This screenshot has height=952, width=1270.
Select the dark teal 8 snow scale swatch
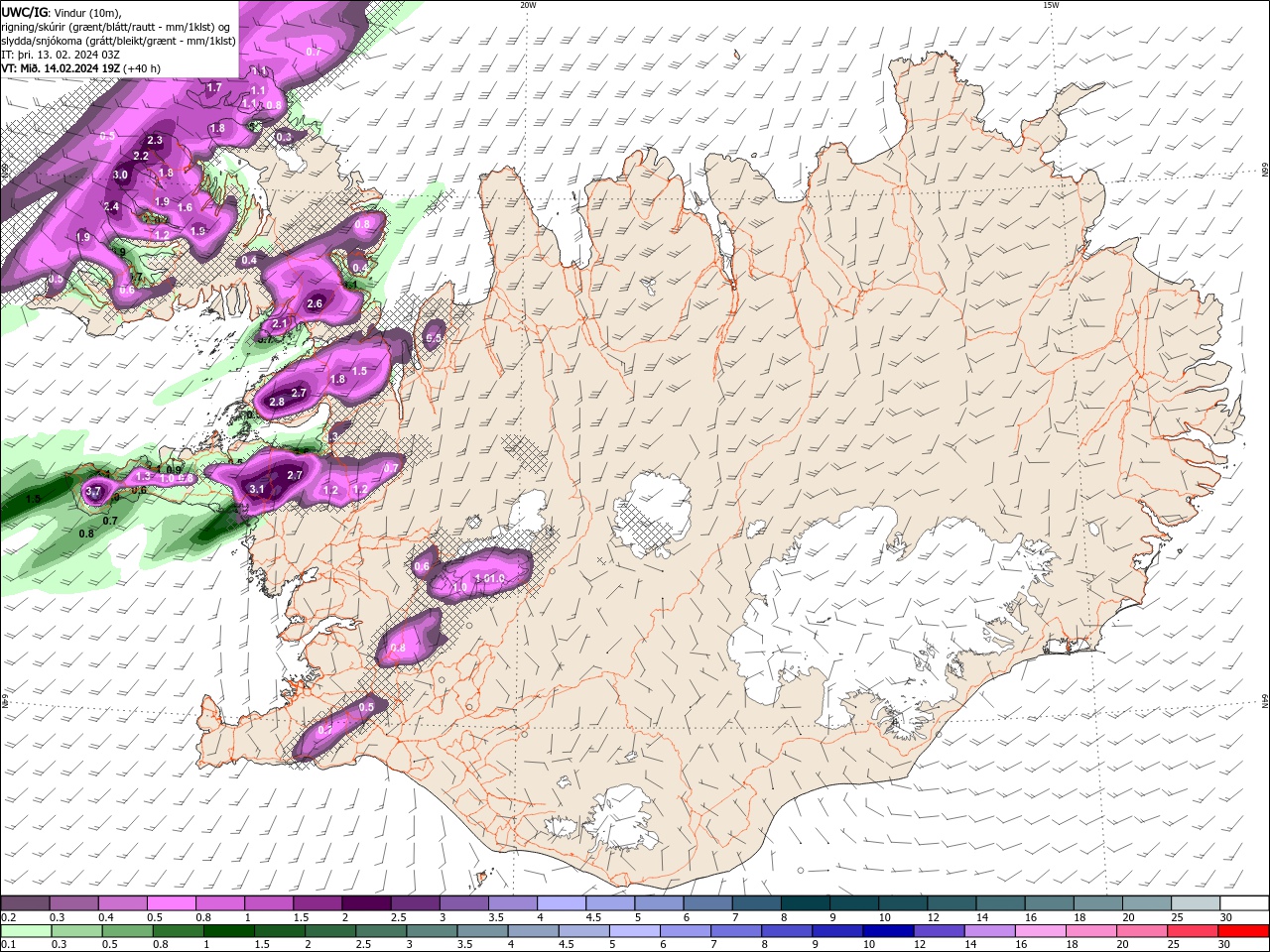806,903
